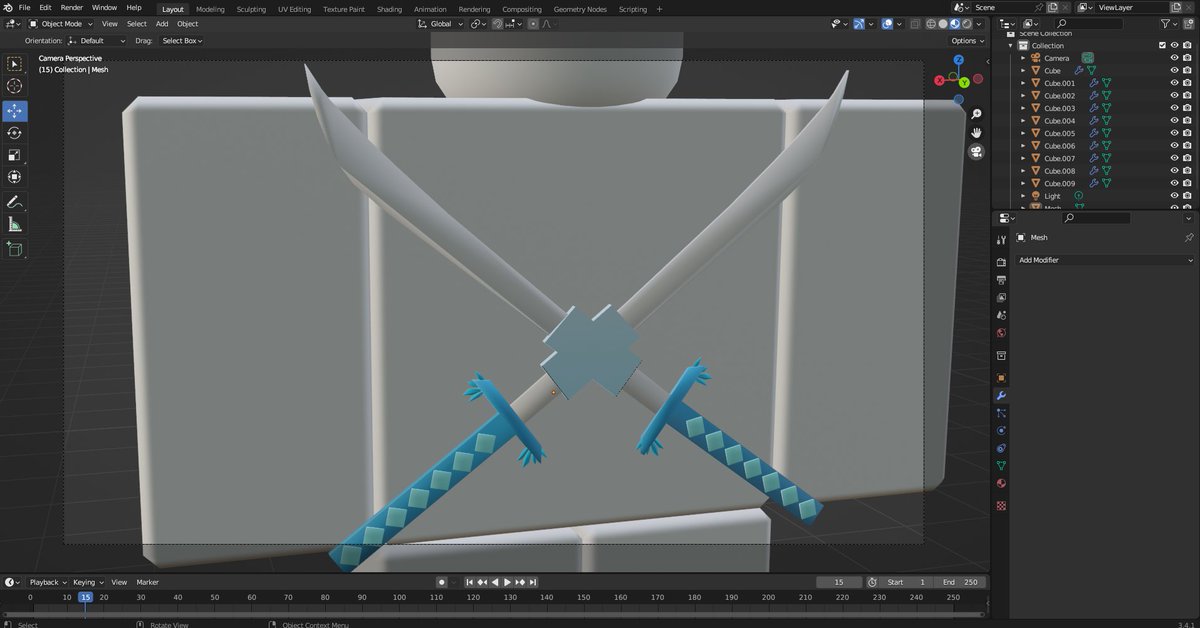Toggle snapping magnet in header

point(499,23)
